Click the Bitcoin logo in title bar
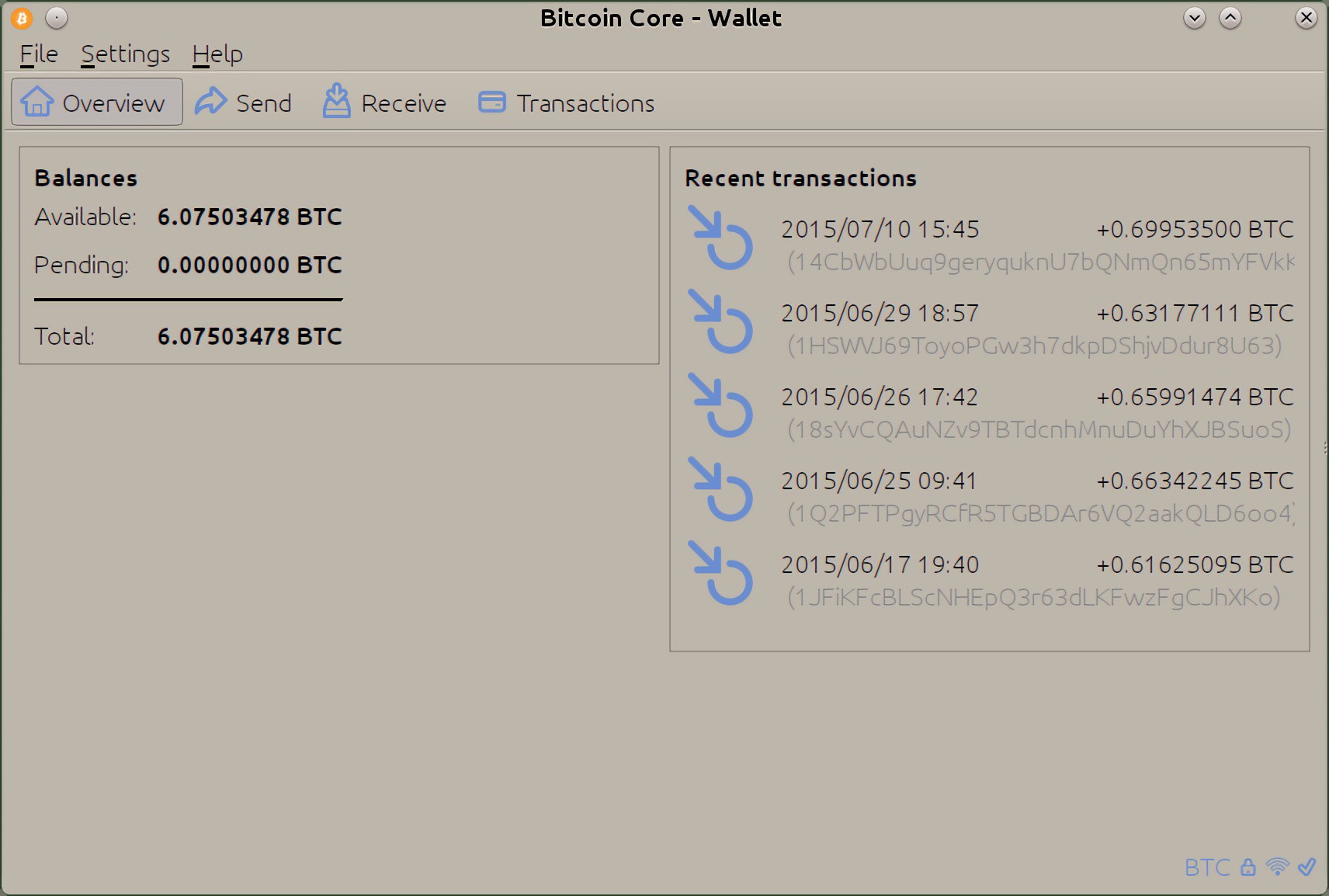 tap(22, 18)
